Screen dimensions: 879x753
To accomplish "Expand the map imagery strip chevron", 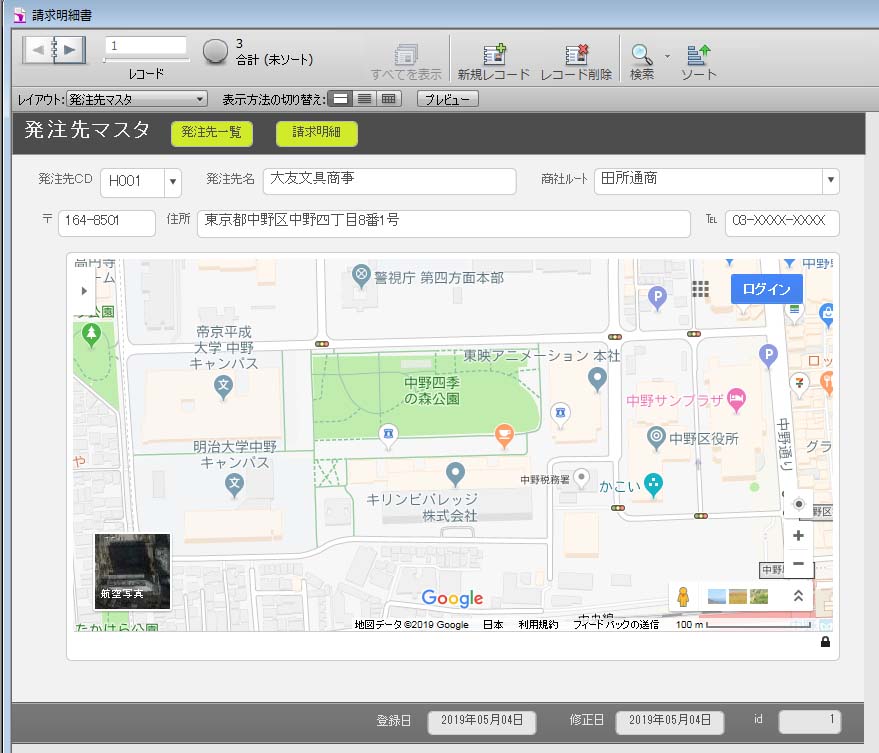I will point(798,596).
